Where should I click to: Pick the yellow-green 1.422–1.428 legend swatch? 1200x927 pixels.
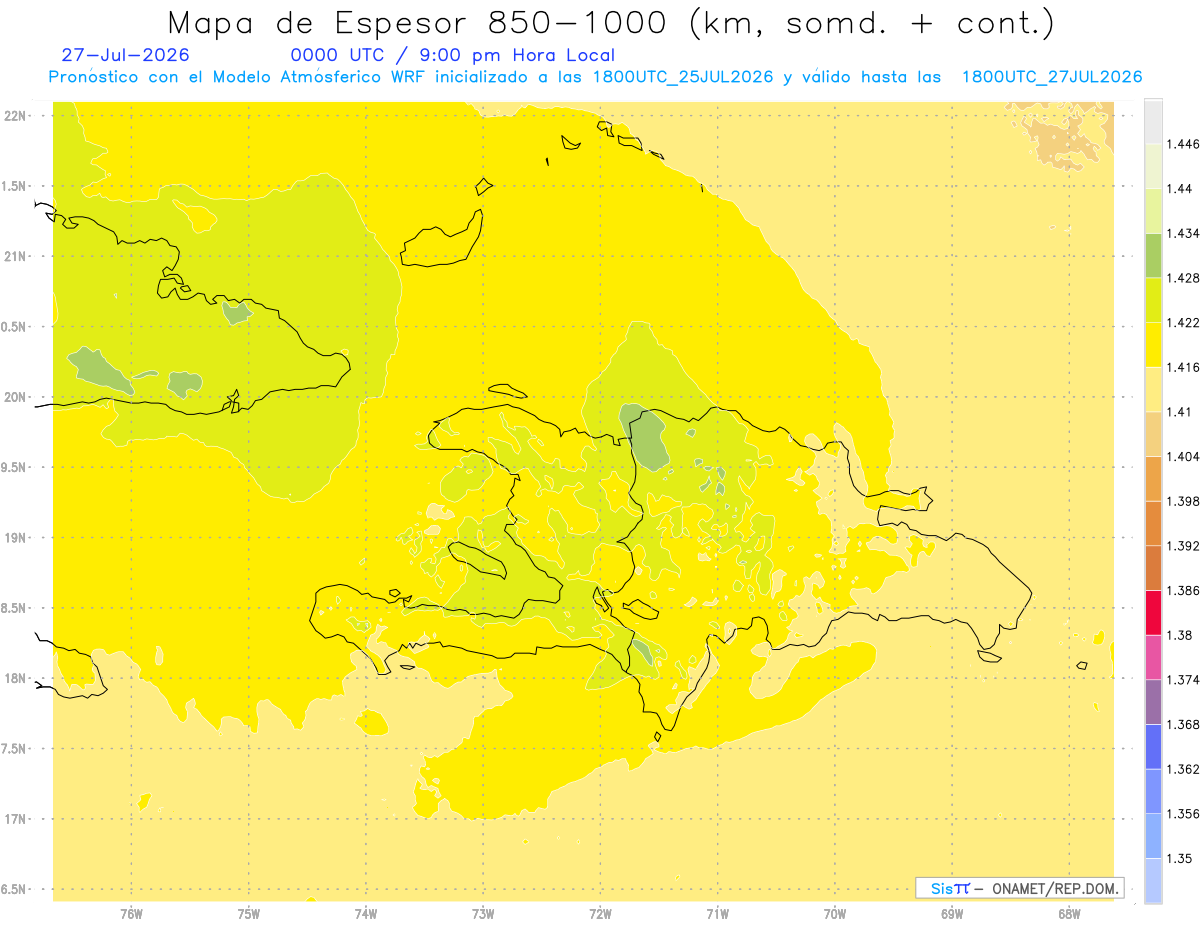1153,300
